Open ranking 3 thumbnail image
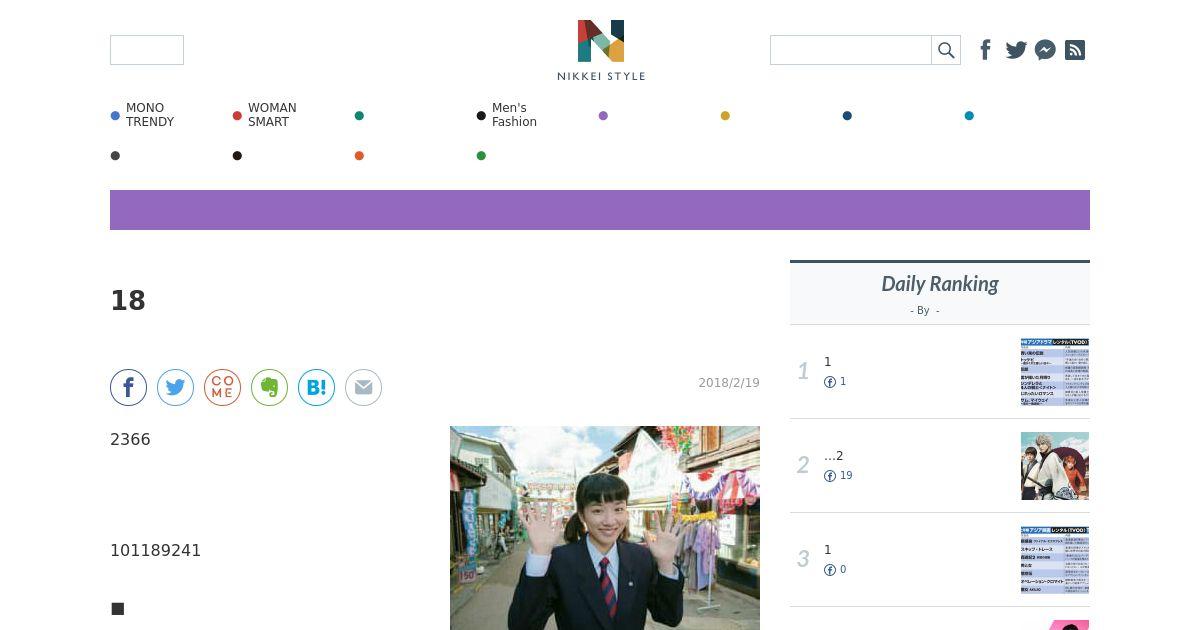 point(1055,560)
